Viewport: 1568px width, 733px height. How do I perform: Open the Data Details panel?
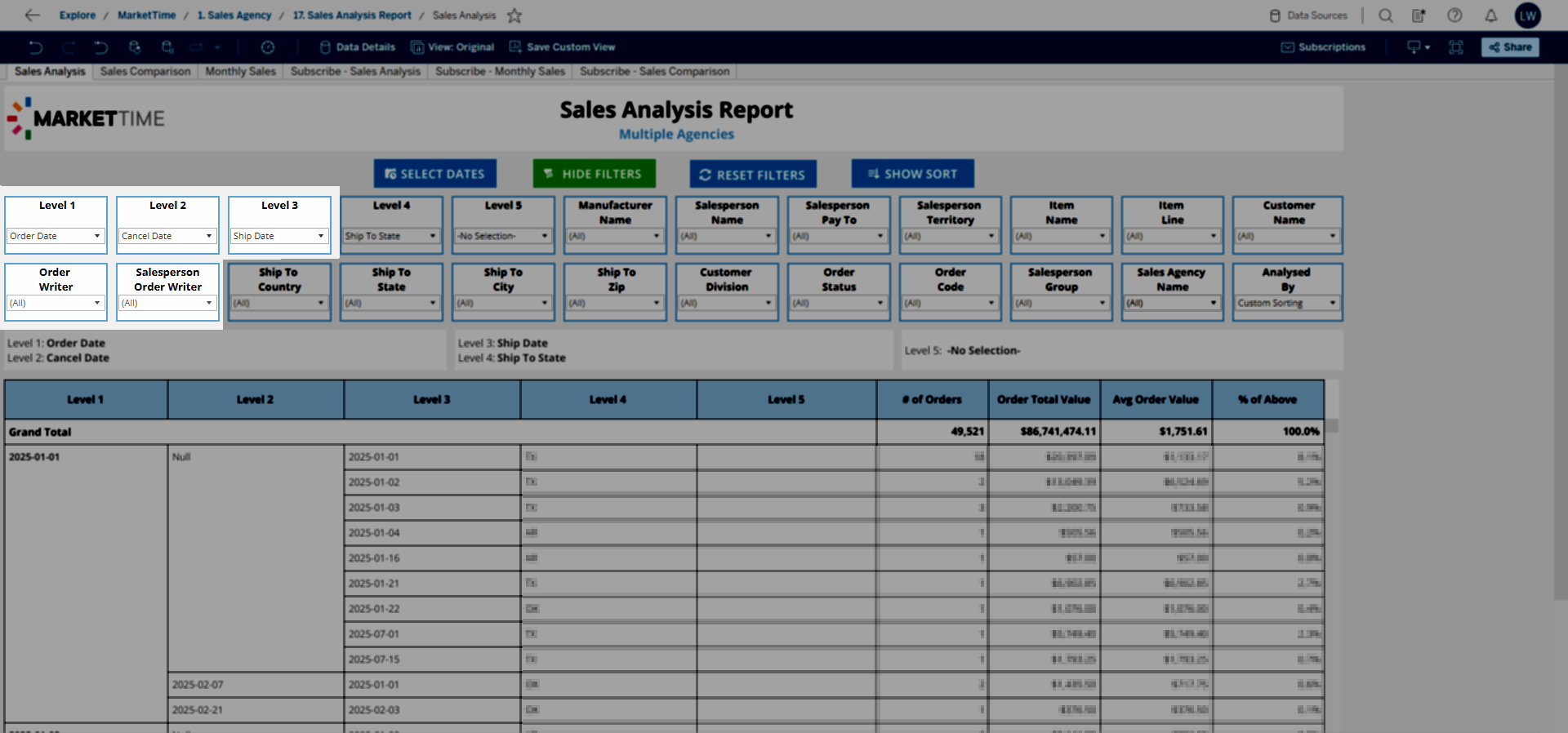point(358,47)
